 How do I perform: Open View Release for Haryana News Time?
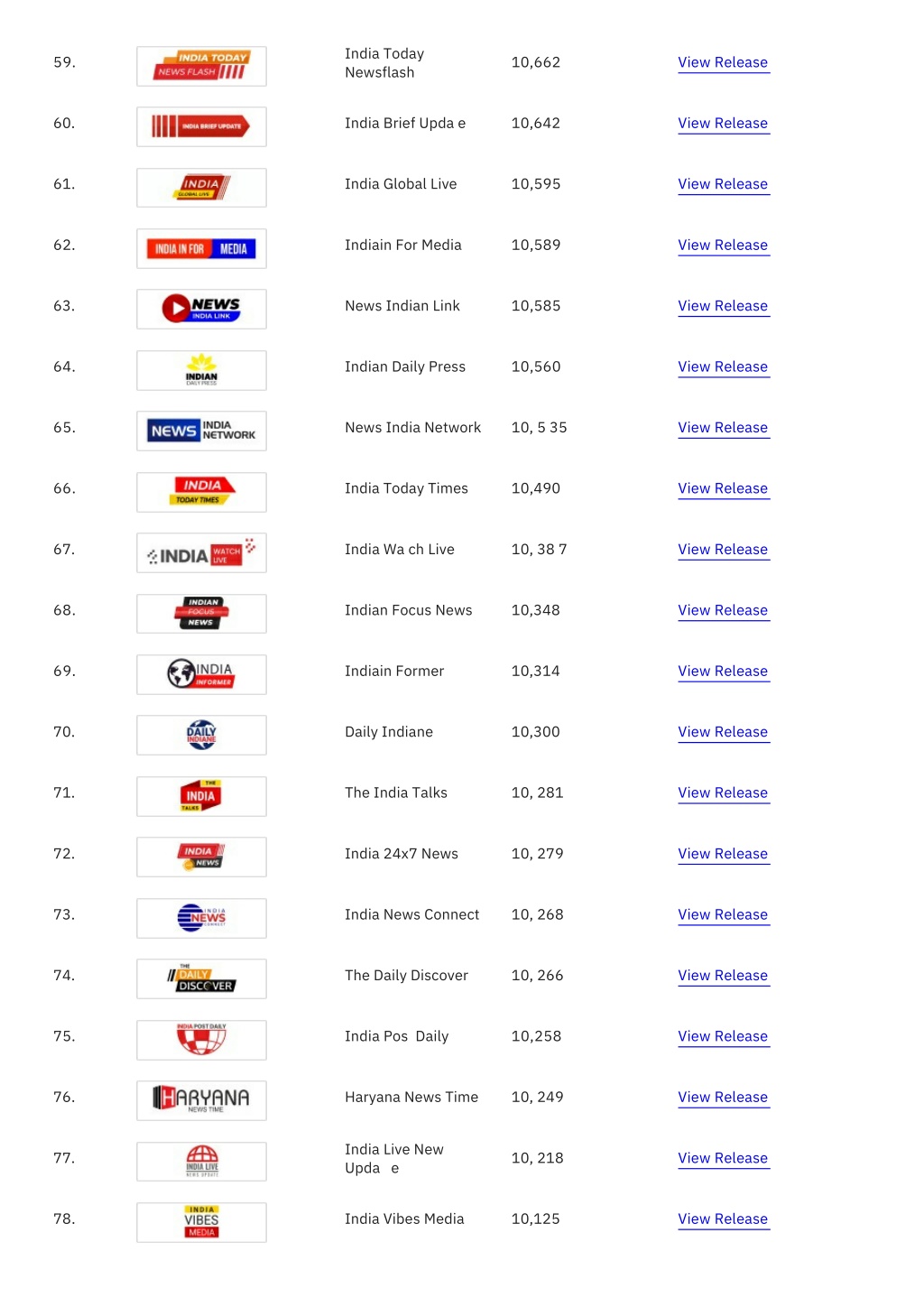(x=723, y=1097)
